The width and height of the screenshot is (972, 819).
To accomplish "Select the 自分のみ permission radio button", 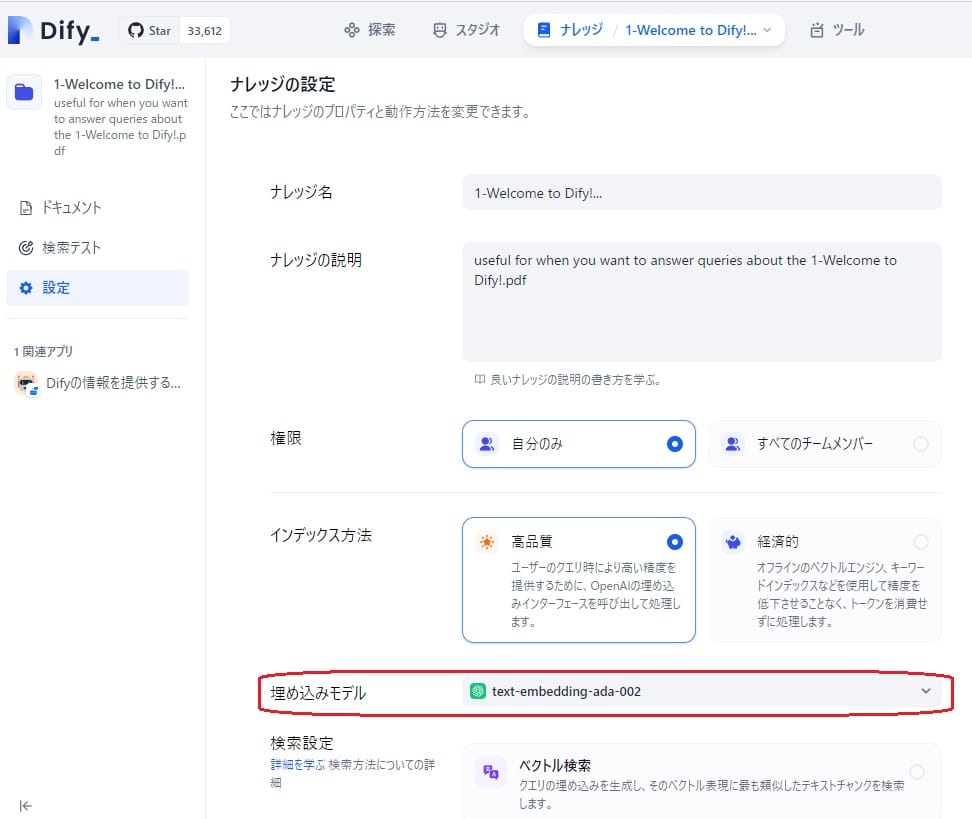I will [x=673, y=444].
